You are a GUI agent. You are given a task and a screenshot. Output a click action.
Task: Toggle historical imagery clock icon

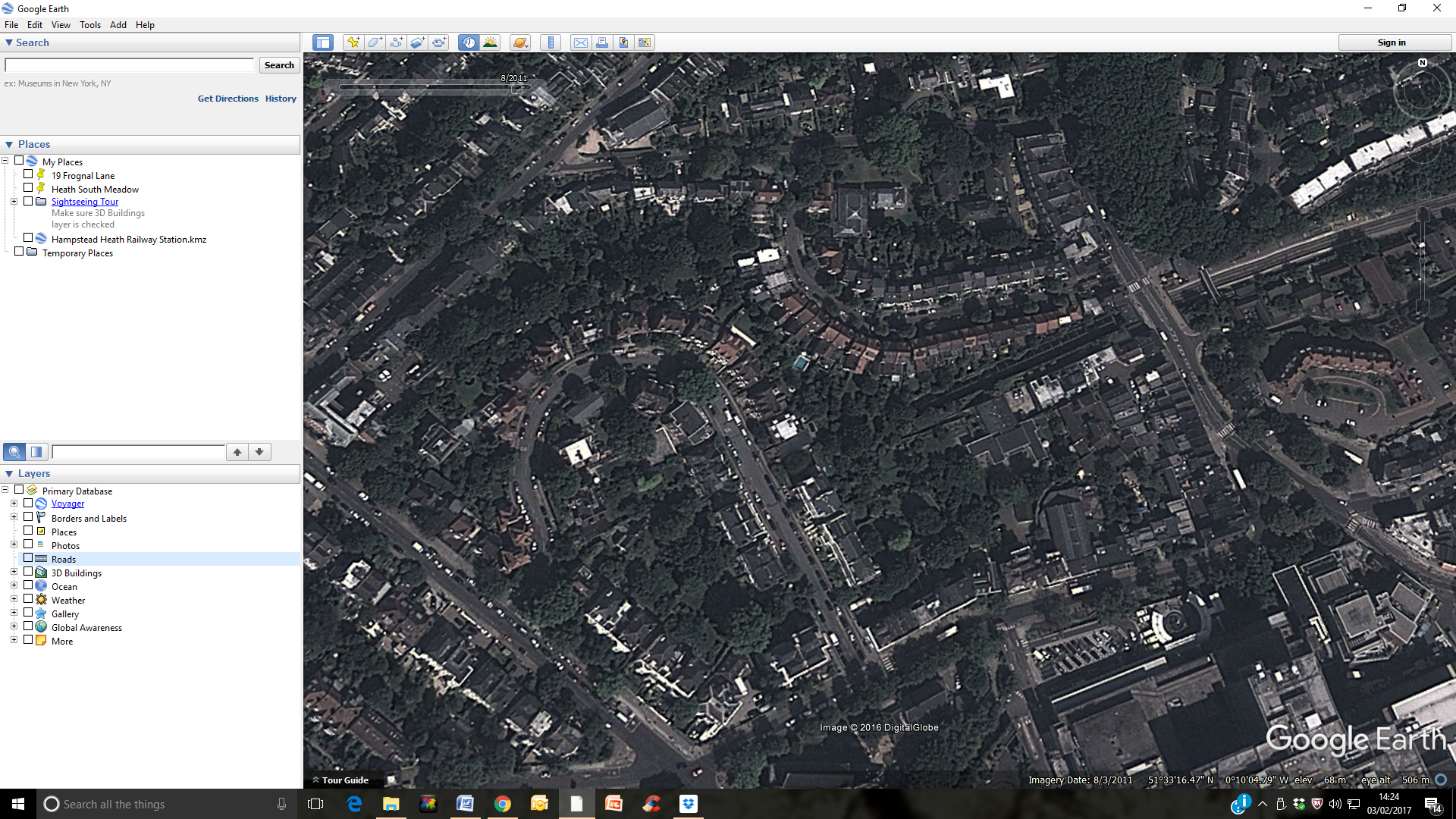469,42
